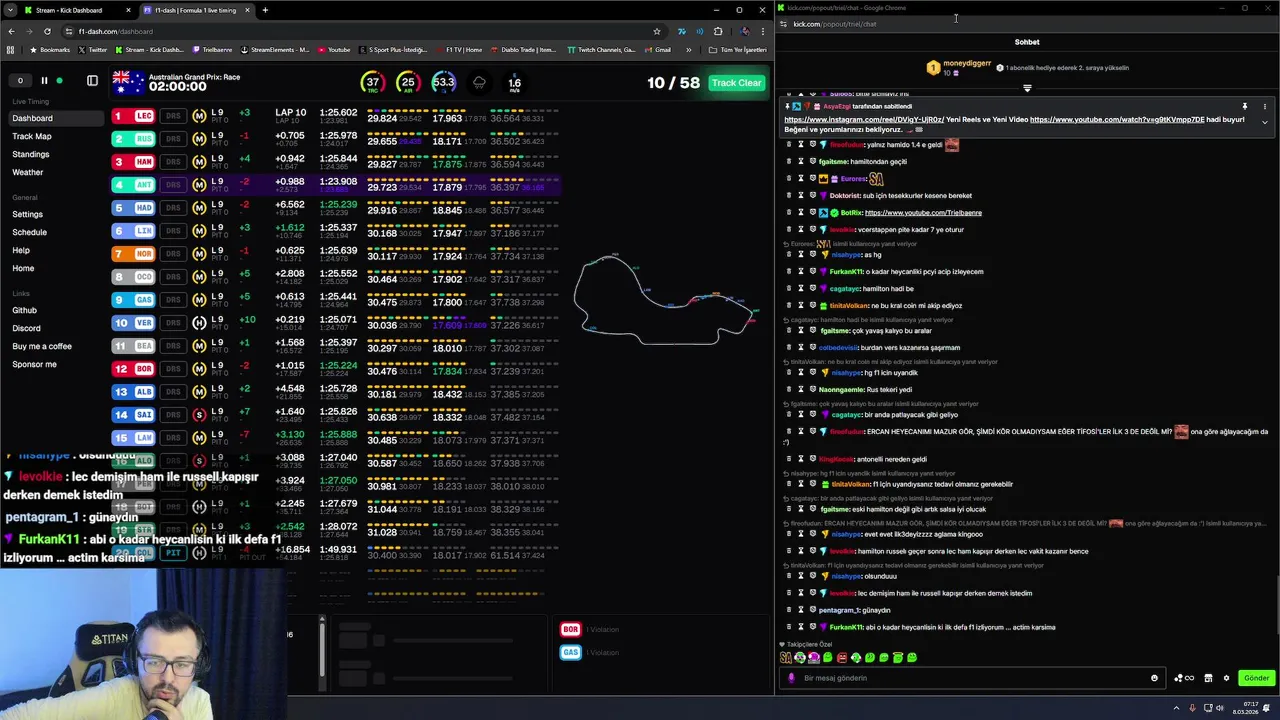Open the Tüm Yer İşaretleri folder
The height and width of the screenshot is (720, 1280).
click(737, 49)
